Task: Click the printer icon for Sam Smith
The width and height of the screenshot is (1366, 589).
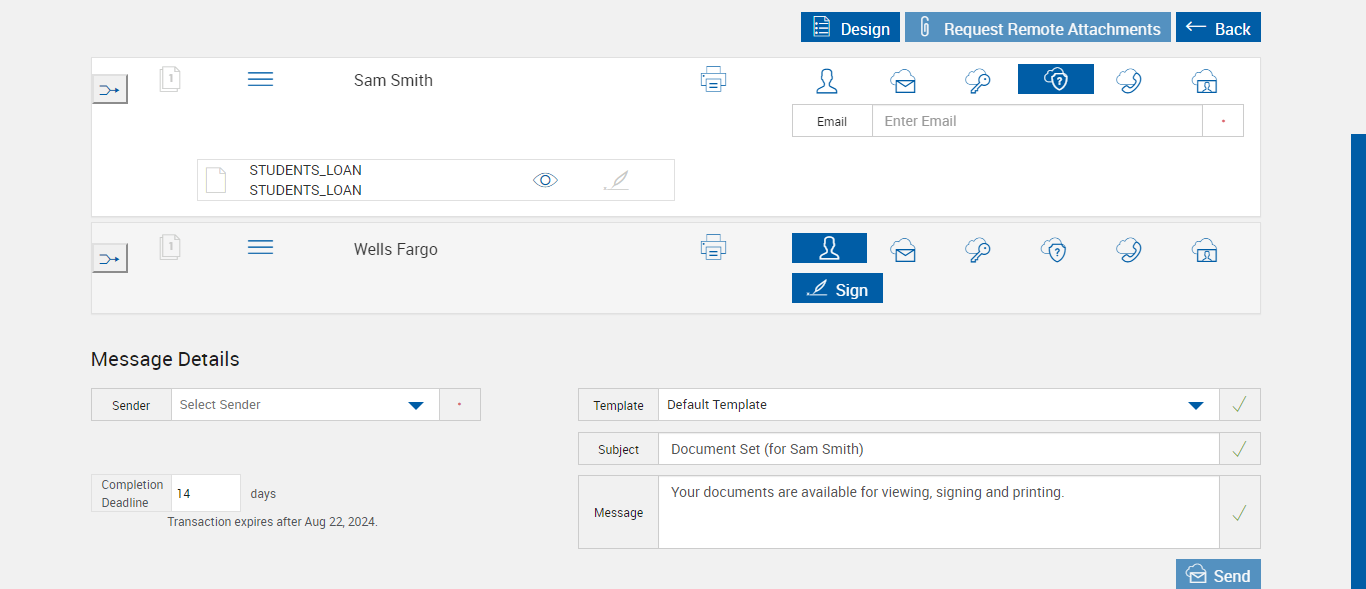Action: [713, 80]
